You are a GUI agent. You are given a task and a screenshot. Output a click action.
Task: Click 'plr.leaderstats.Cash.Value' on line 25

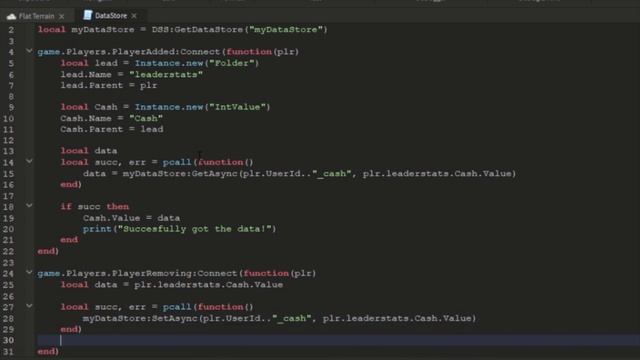point(208,284)
